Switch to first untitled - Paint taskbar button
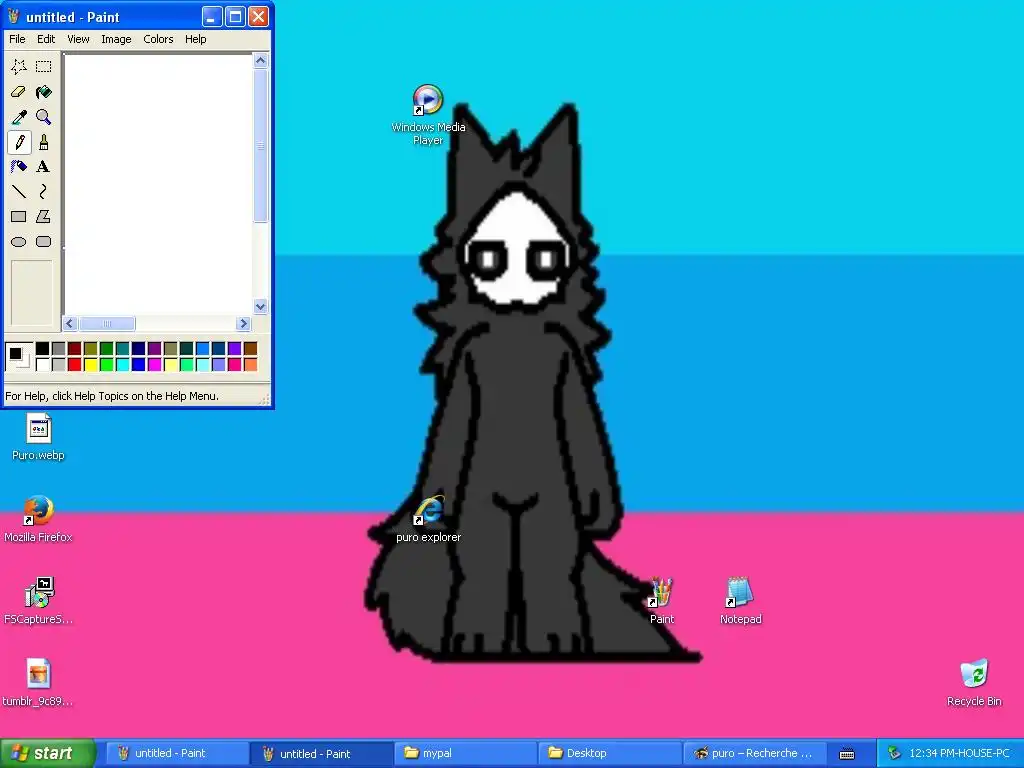This screenshot has width=1024, height=768. tap(176, 754)
